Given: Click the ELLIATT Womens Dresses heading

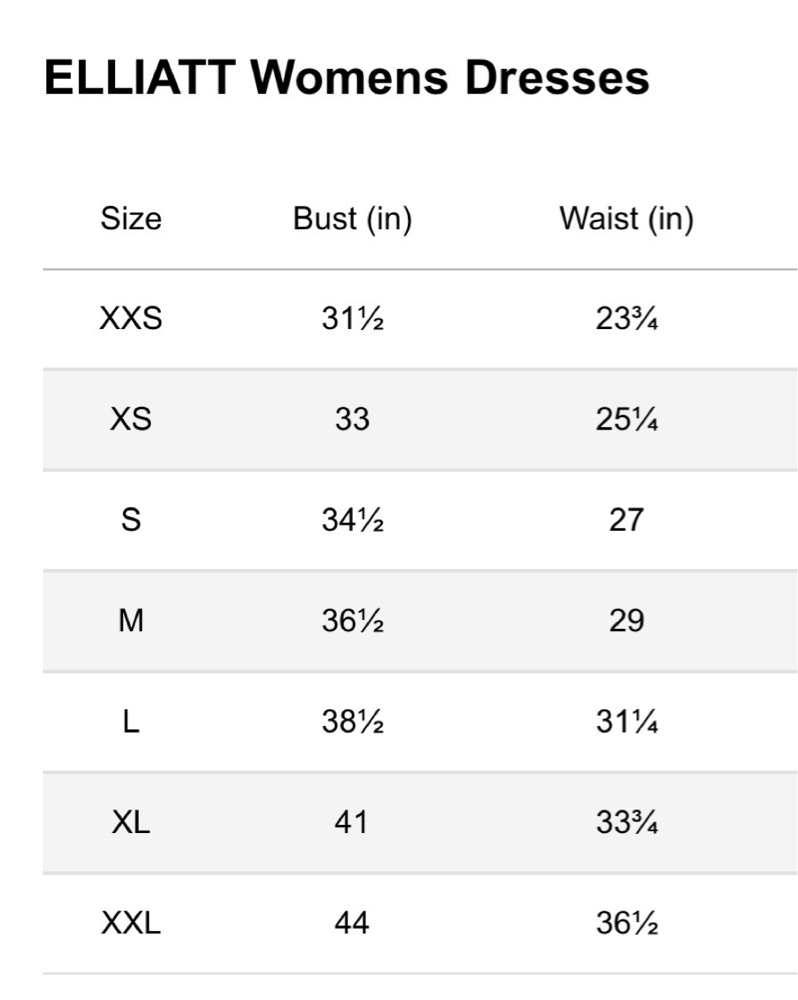Looking at the screenshot, I should pos(347,78).
